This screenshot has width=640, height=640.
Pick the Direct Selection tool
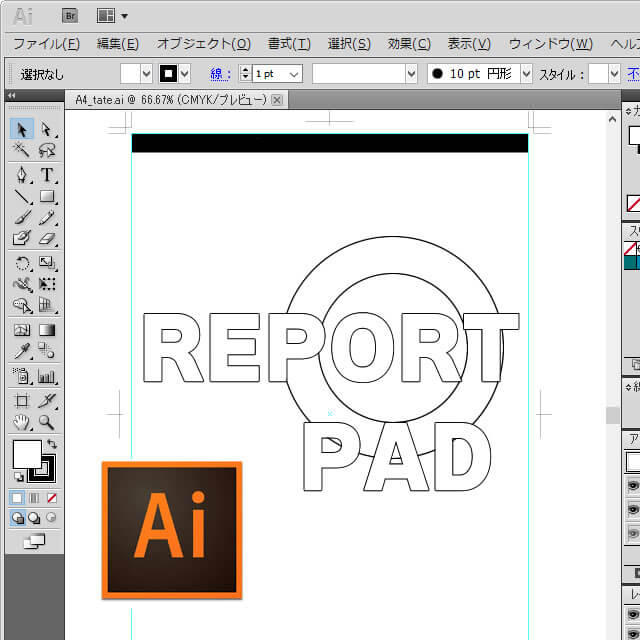[46, 129]
